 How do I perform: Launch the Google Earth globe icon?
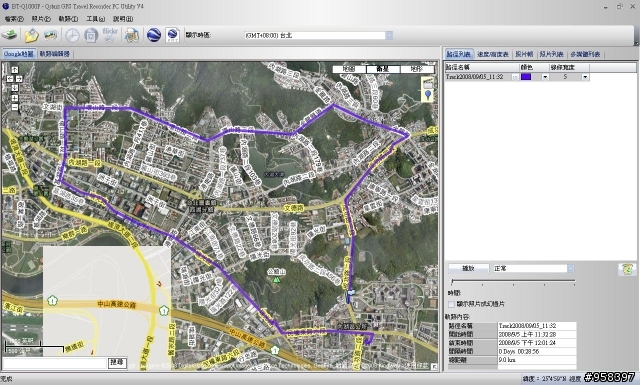154,35
